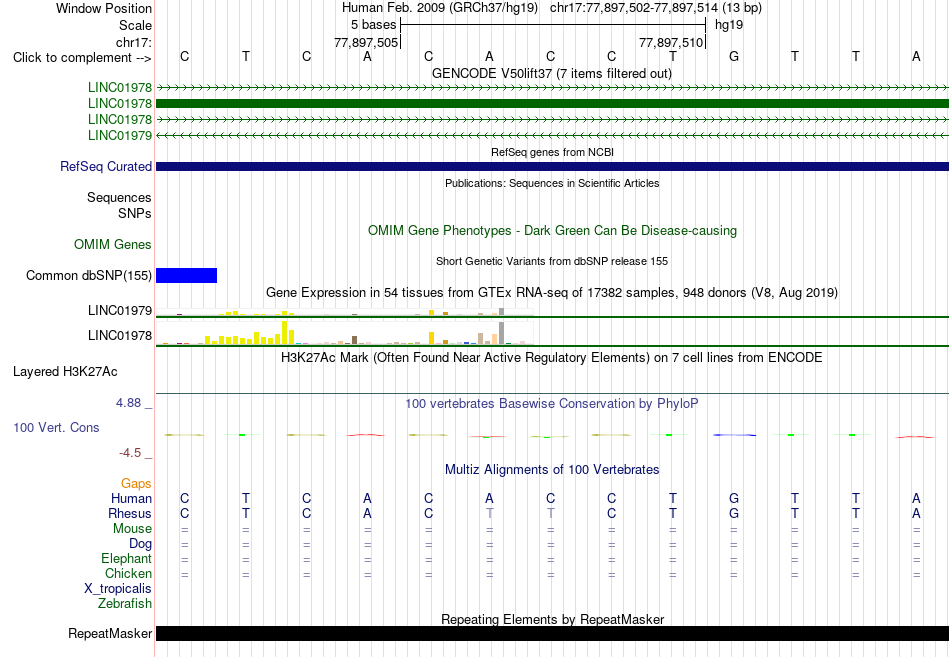Click the Dog alignment row label
Image resolution: width=950 pixels, height=657 pixels.
coord(140,544)
